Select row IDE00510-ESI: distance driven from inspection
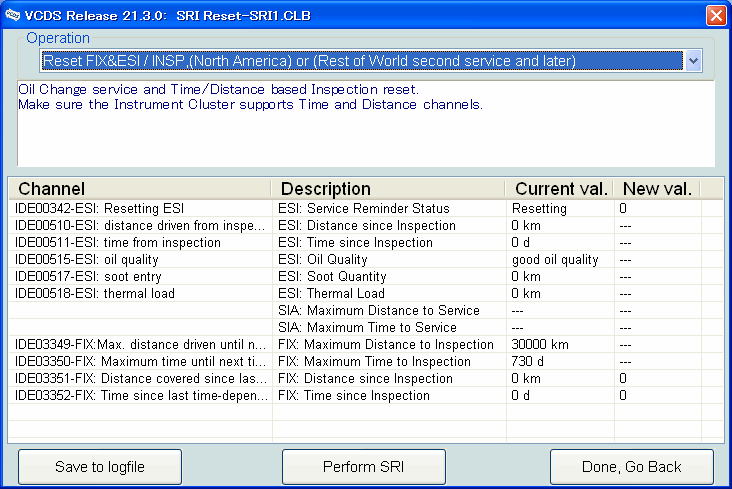The width and height of the screenshot is (732, 489). coord(366,226)
